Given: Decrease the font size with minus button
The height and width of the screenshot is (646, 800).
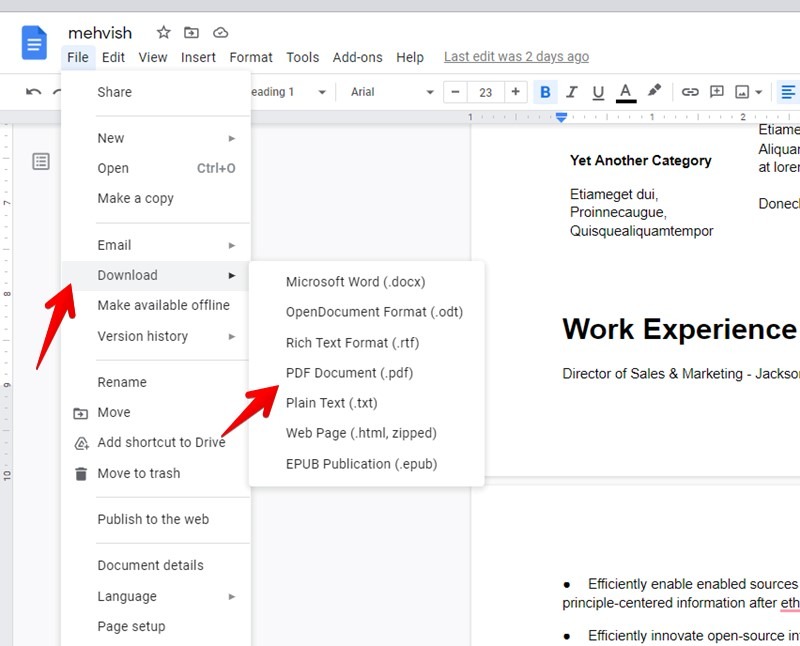Looking at the screenshot, I should tap(455, 91).
